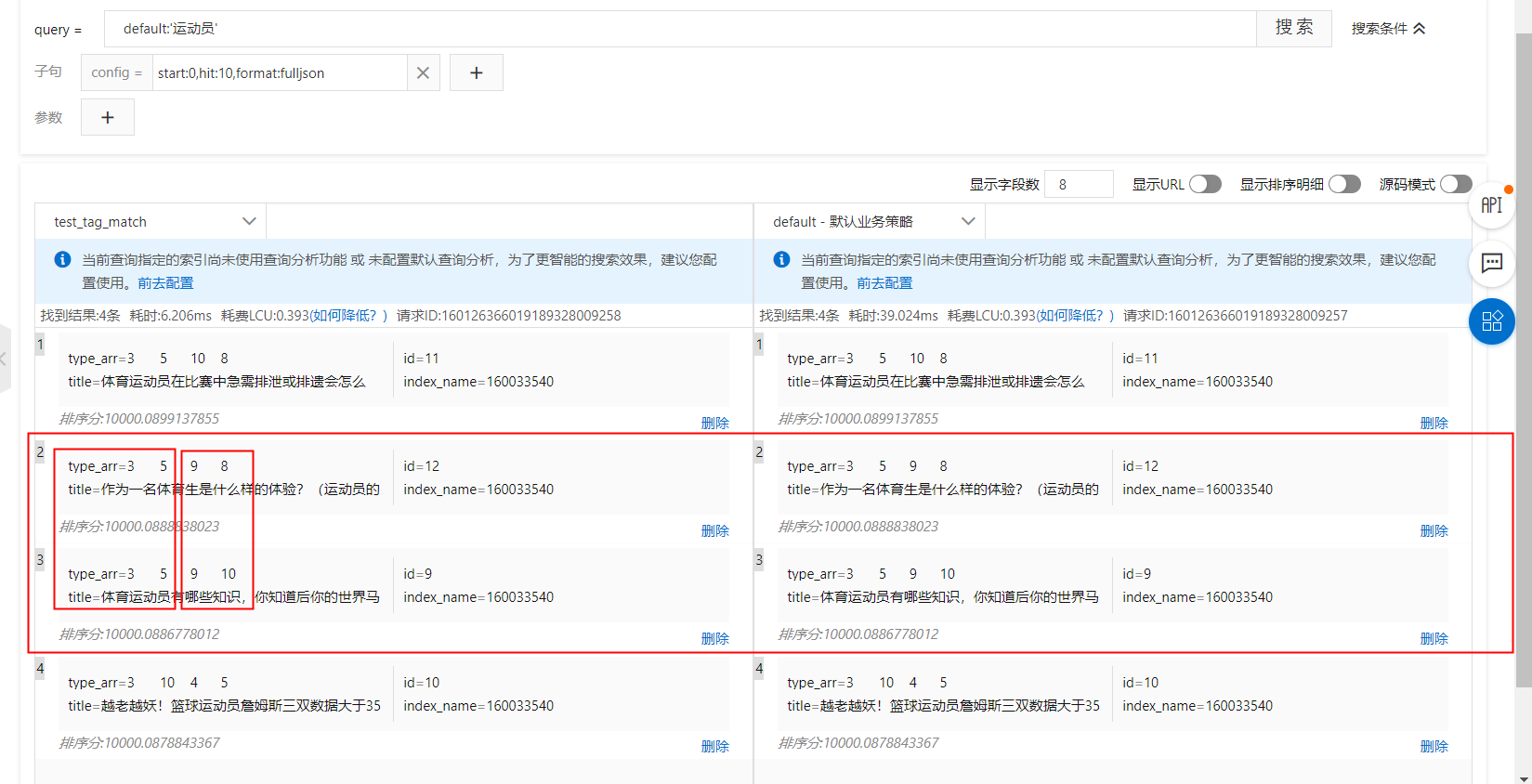Add a new clause with the plus button
1532x784 pixels.
477,72
